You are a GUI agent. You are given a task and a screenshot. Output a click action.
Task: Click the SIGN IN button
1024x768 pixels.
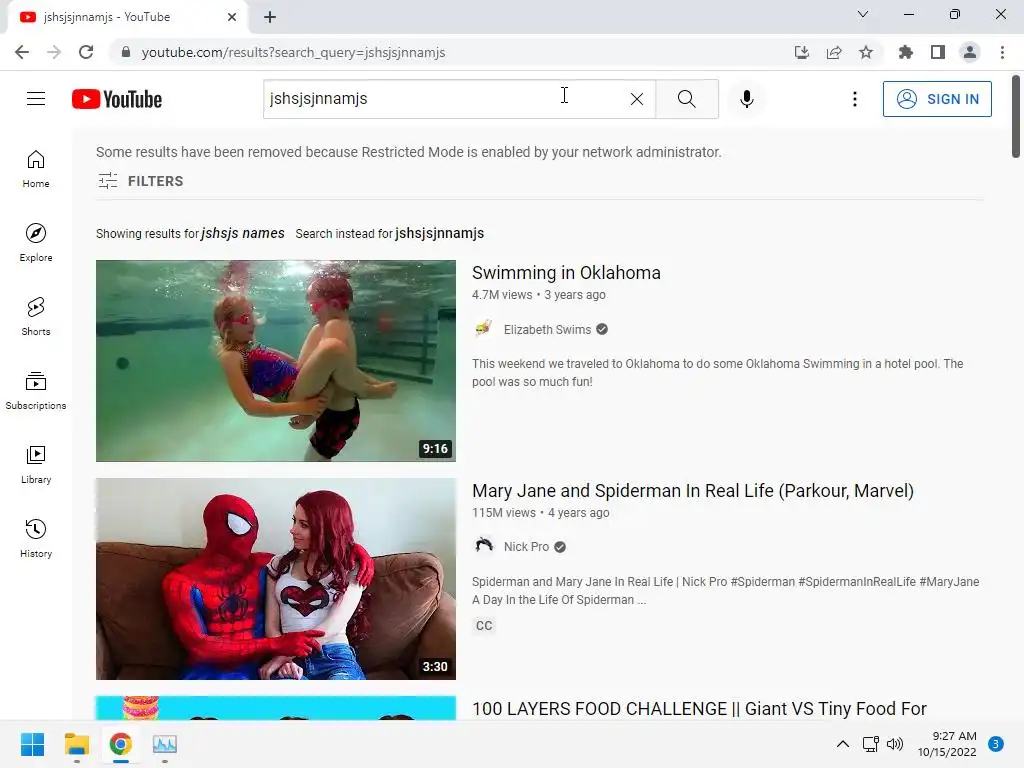[937, 99]
